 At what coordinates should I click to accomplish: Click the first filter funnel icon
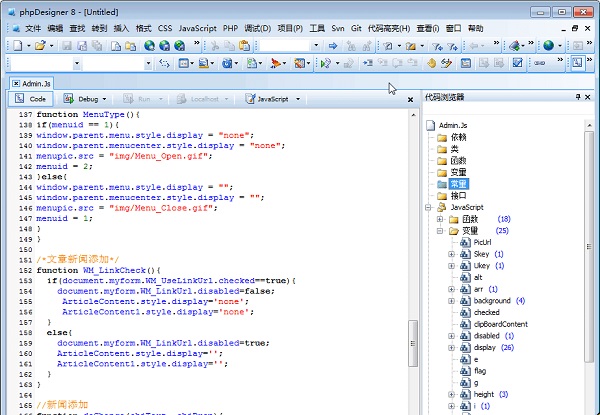(437, 46)
